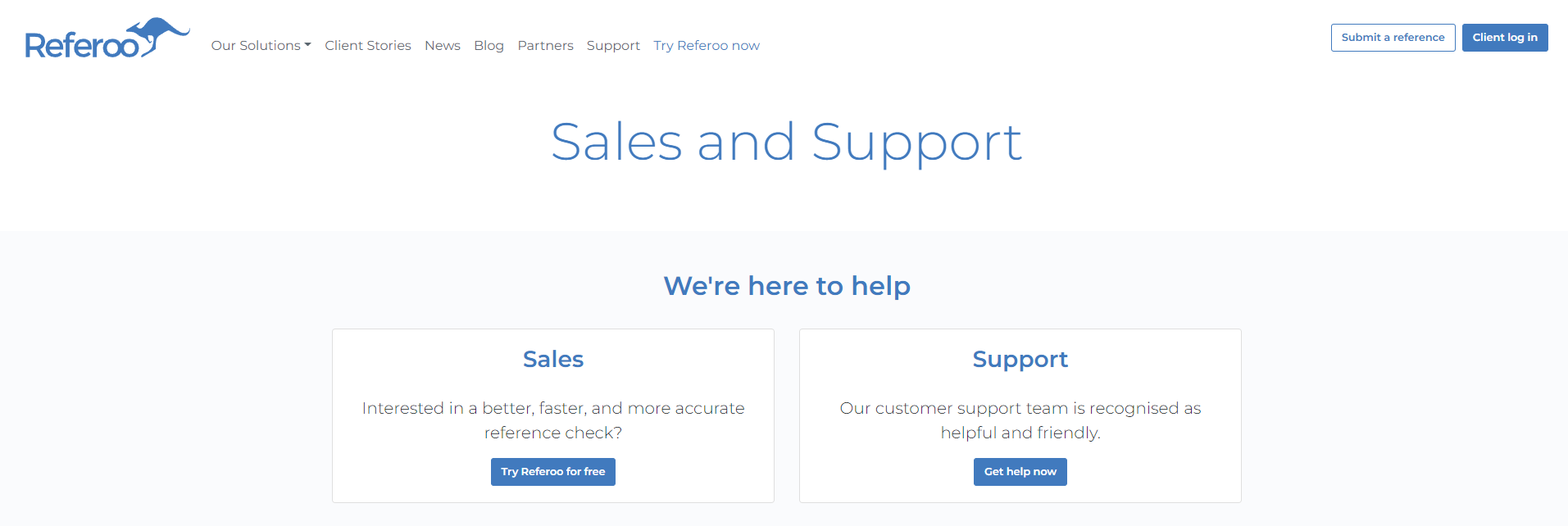
Task: Click the Sales and Support page title
Action: pyautogui.click(x=785, y=142)
